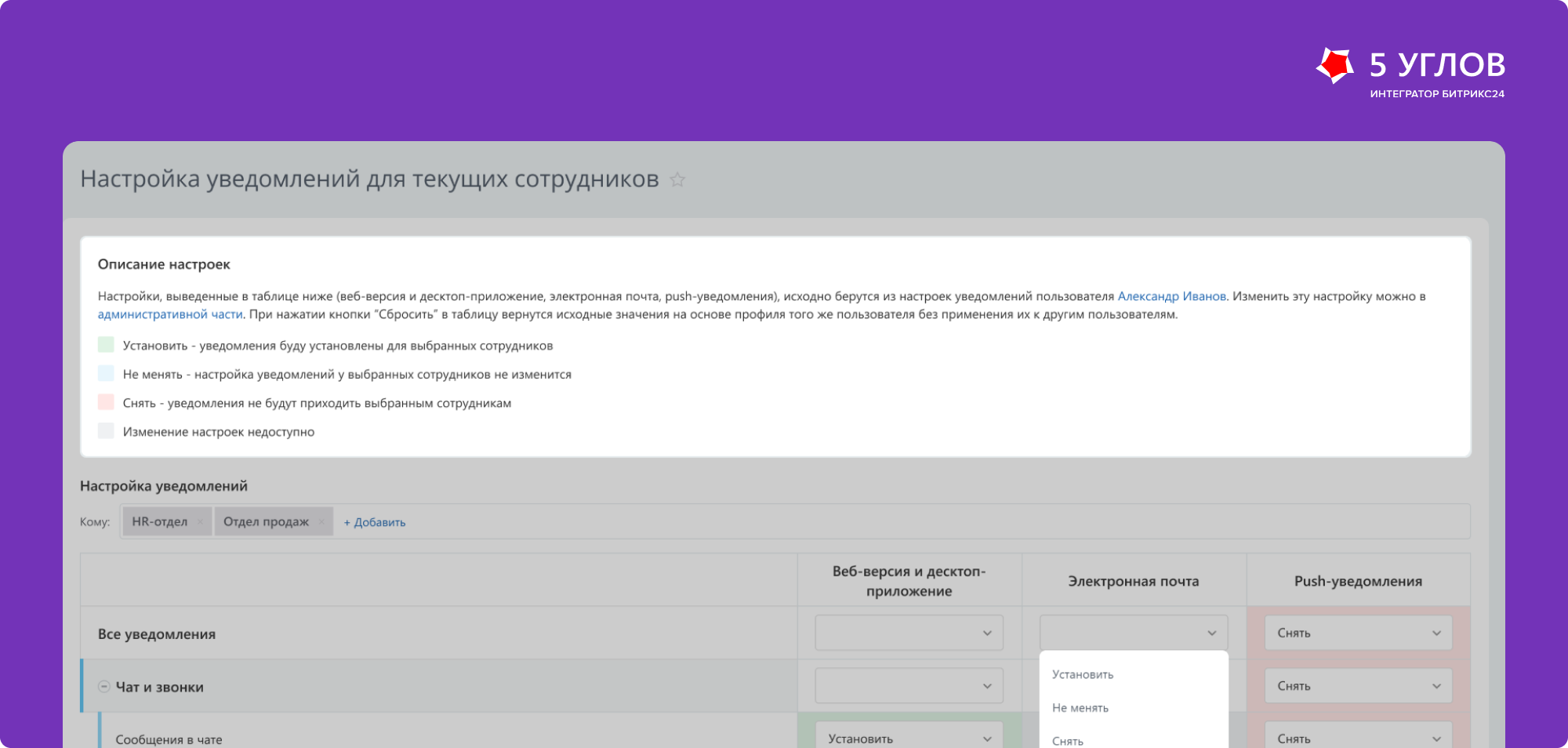Click the green Установить legend swatch

click(x=106, y=345)
